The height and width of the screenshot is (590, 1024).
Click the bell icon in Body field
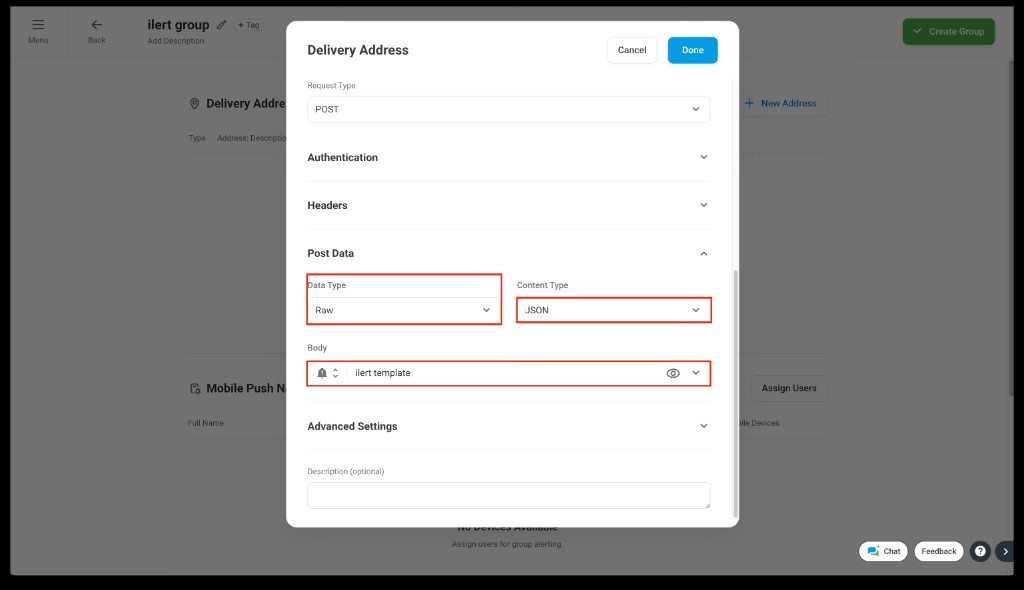coord(322,373)
